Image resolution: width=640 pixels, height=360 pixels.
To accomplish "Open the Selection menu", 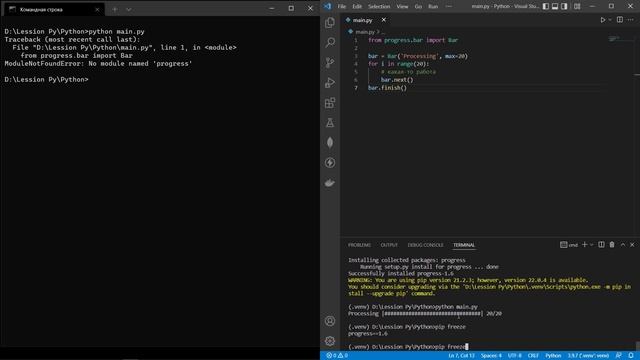I will 379,6.
